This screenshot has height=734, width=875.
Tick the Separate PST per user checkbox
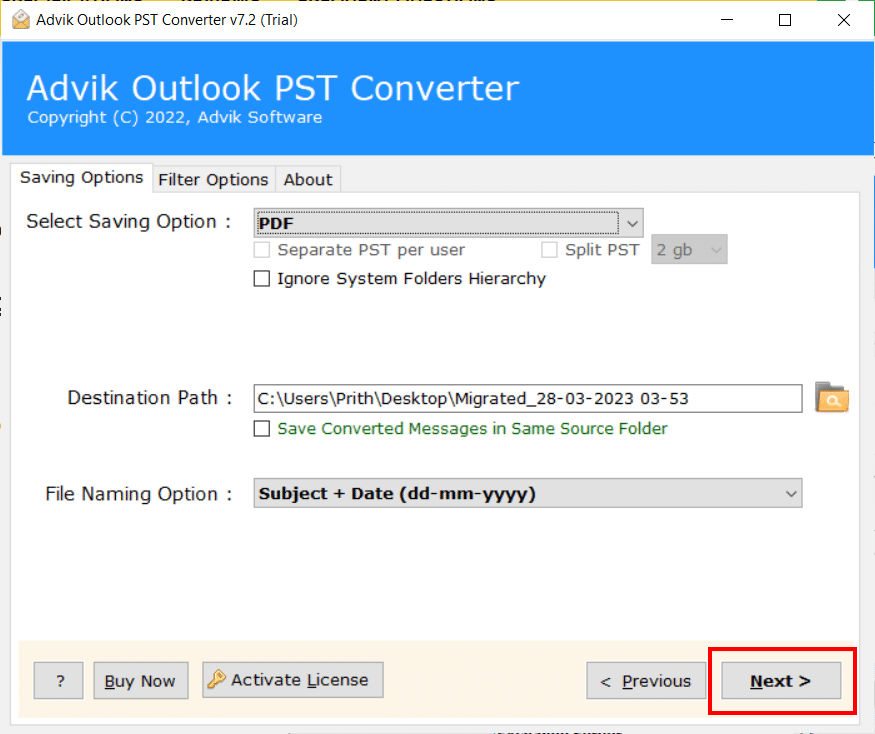tap(262, 250)
